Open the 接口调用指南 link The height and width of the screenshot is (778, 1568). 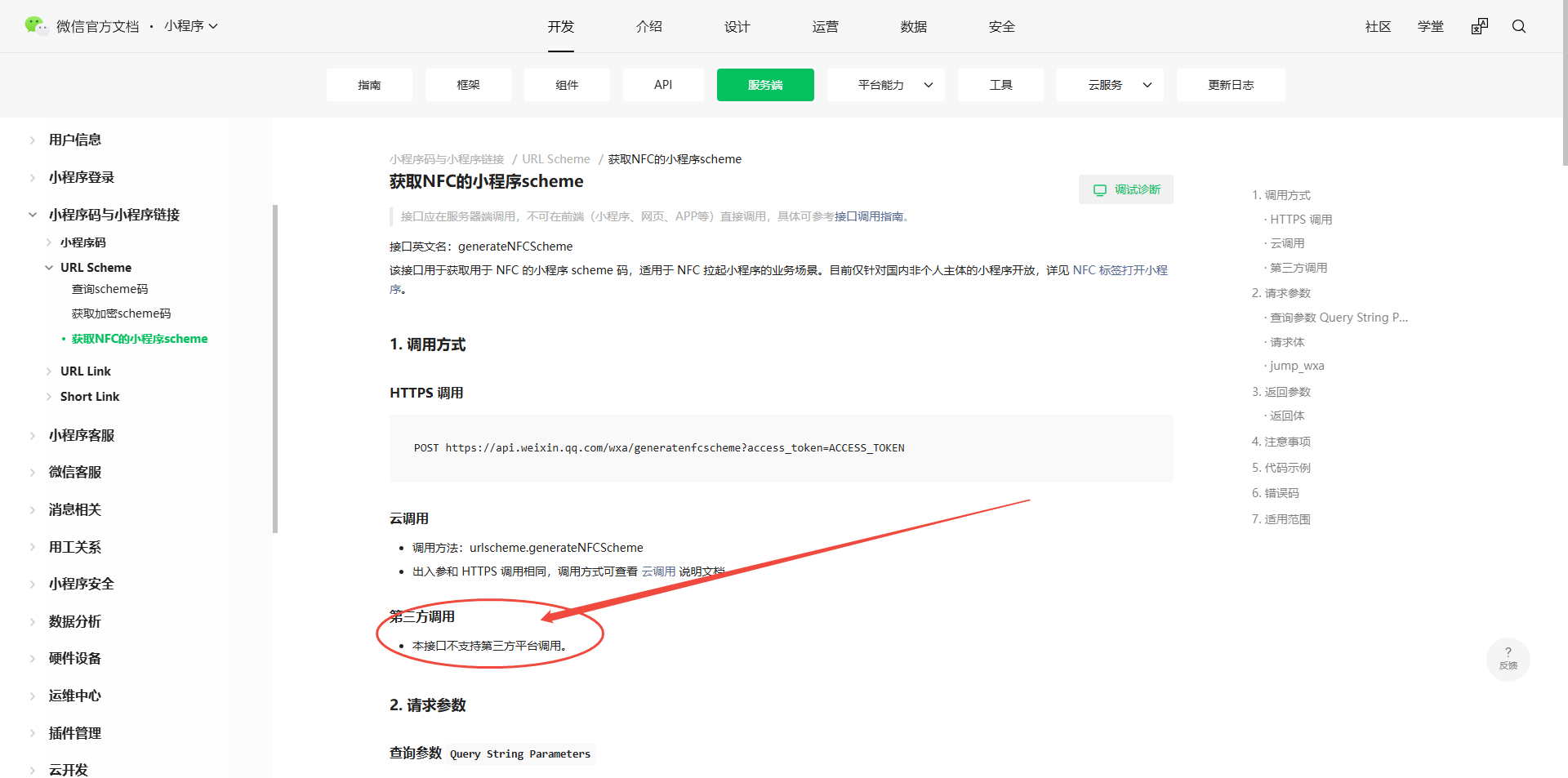pos(869,216)
